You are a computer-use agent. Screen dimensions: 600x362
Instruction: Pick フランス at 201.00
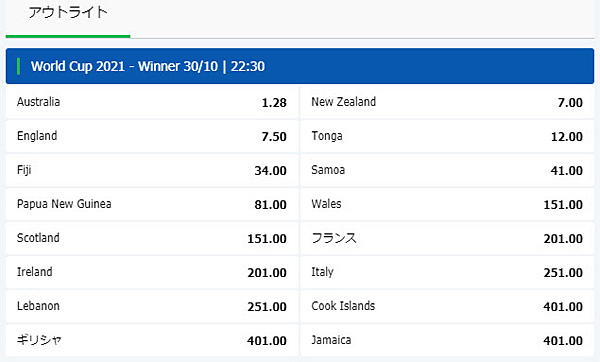click(447, 238)
